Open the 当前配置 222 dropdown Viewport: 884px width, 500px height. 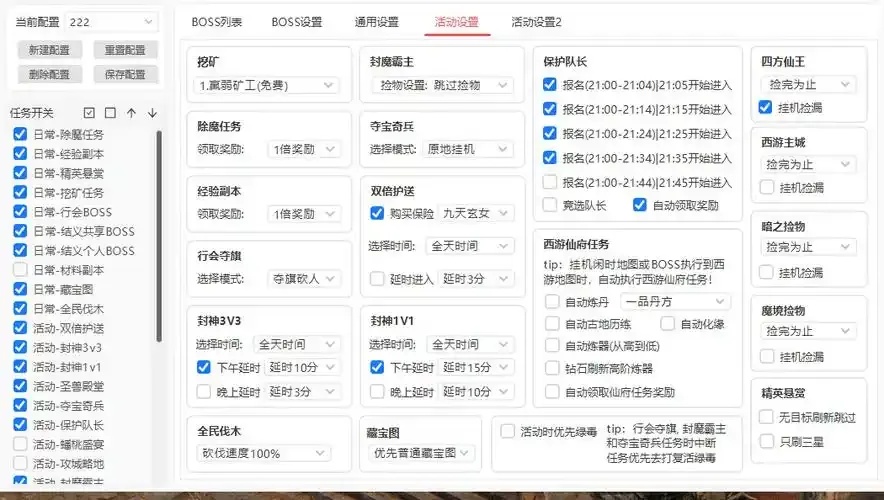click(x=112, y=22)
